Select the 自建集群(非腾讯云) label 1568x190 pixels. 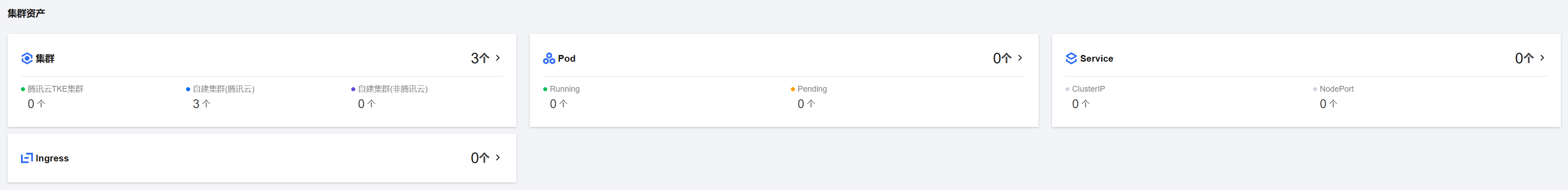393,89
